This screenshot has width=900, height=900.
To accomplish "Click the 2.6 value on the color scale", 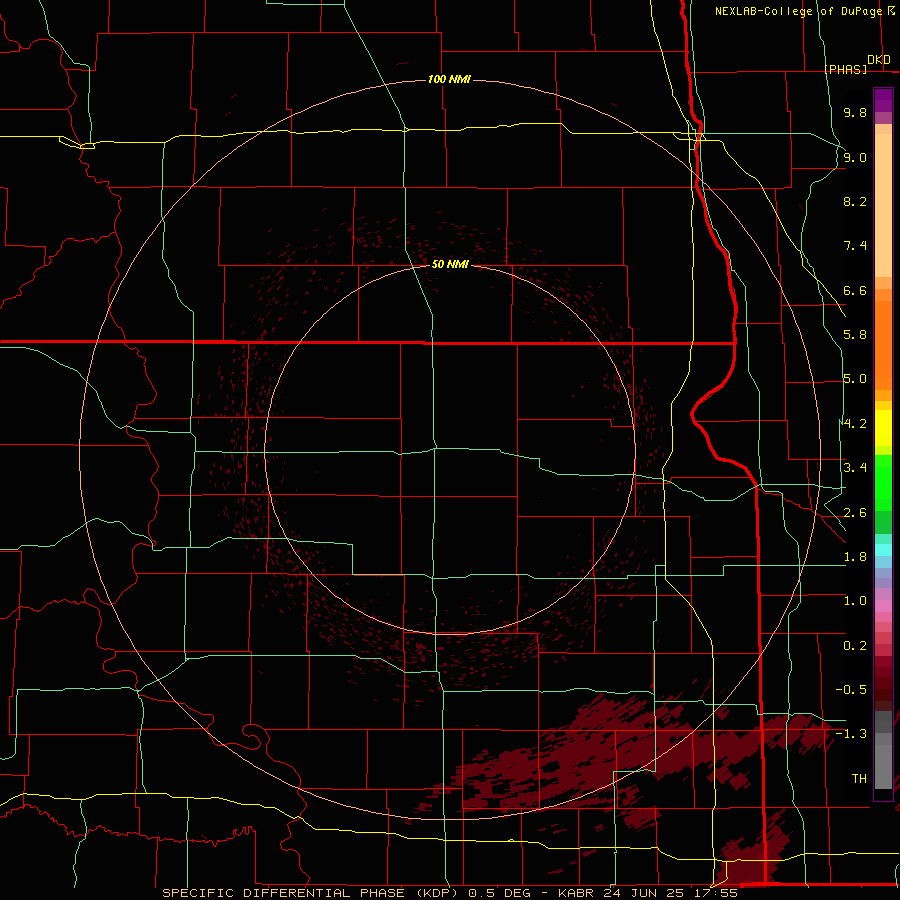I will click(855, 513).
